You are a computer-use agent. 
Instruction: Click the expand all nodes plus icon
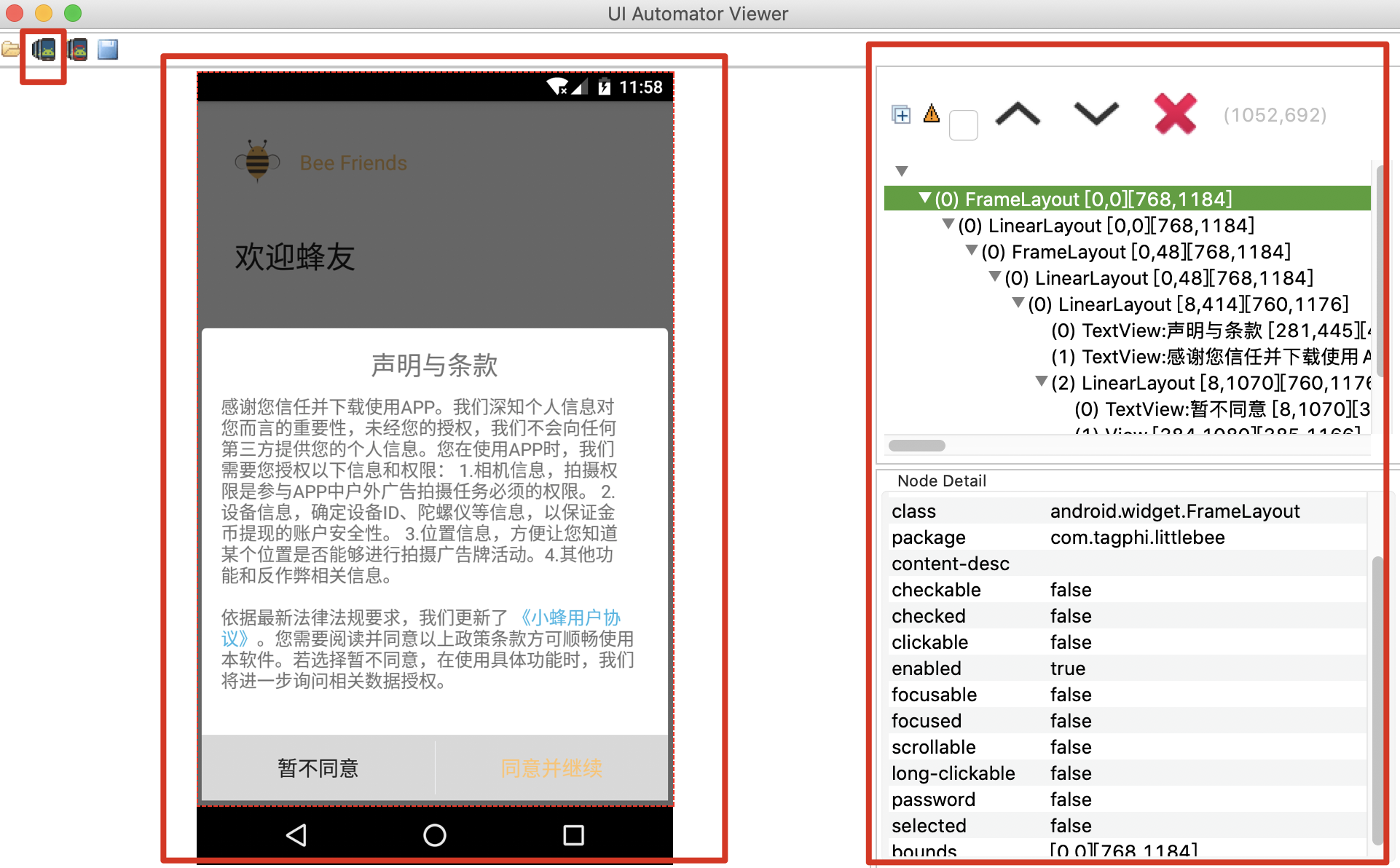click(901, 115)
